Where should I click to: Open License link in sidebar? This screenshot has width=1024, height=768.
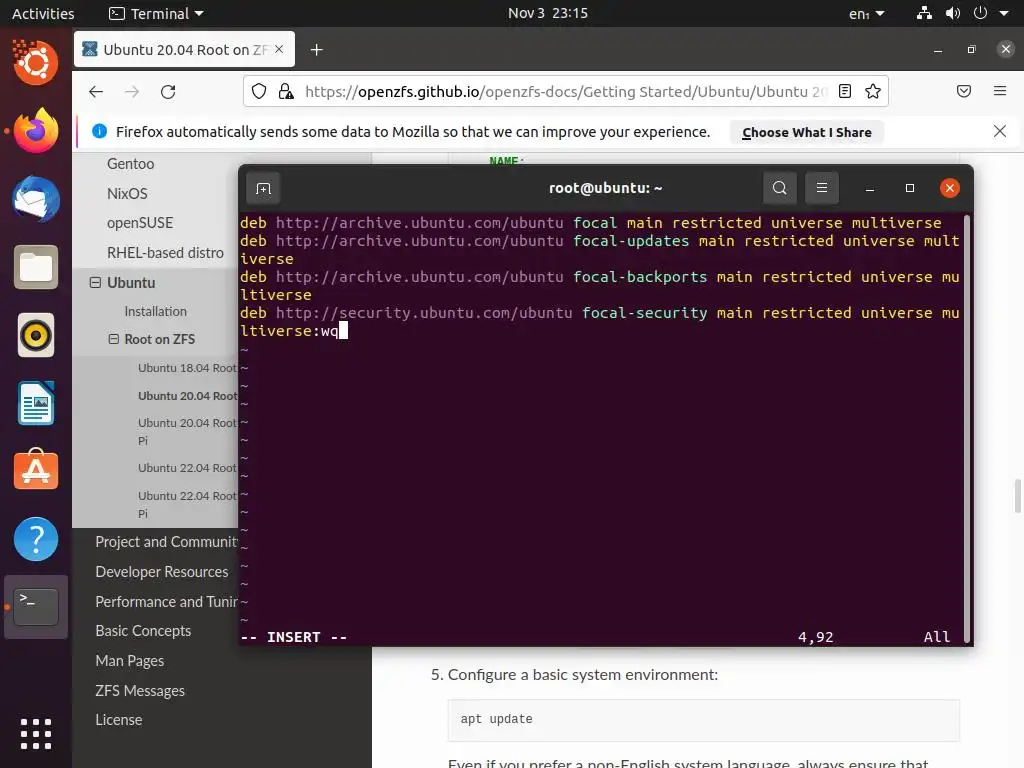119,720
